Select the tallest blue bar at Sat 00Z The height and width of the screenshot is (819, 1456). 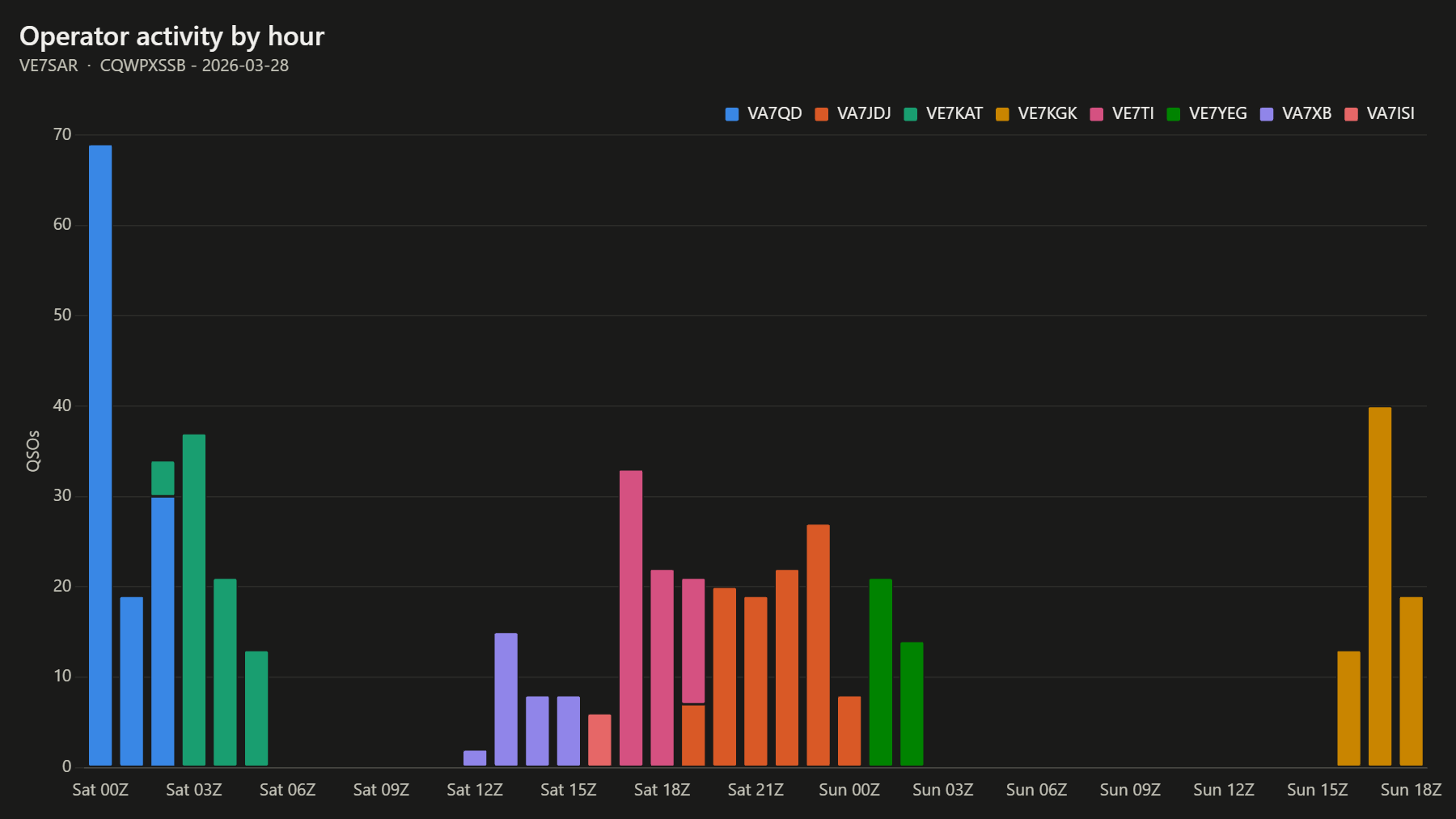pyautogui.click(x=100, y=456)
